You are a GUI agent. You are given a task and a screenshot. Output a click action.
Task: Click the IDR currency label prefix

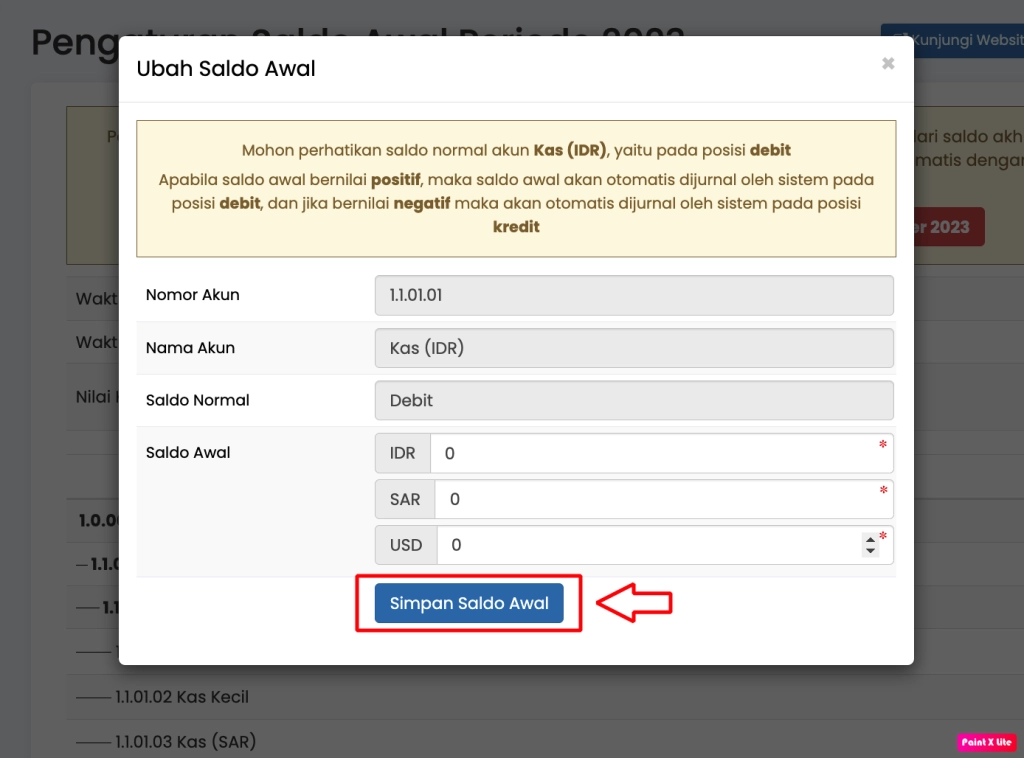tap(402, 453)
